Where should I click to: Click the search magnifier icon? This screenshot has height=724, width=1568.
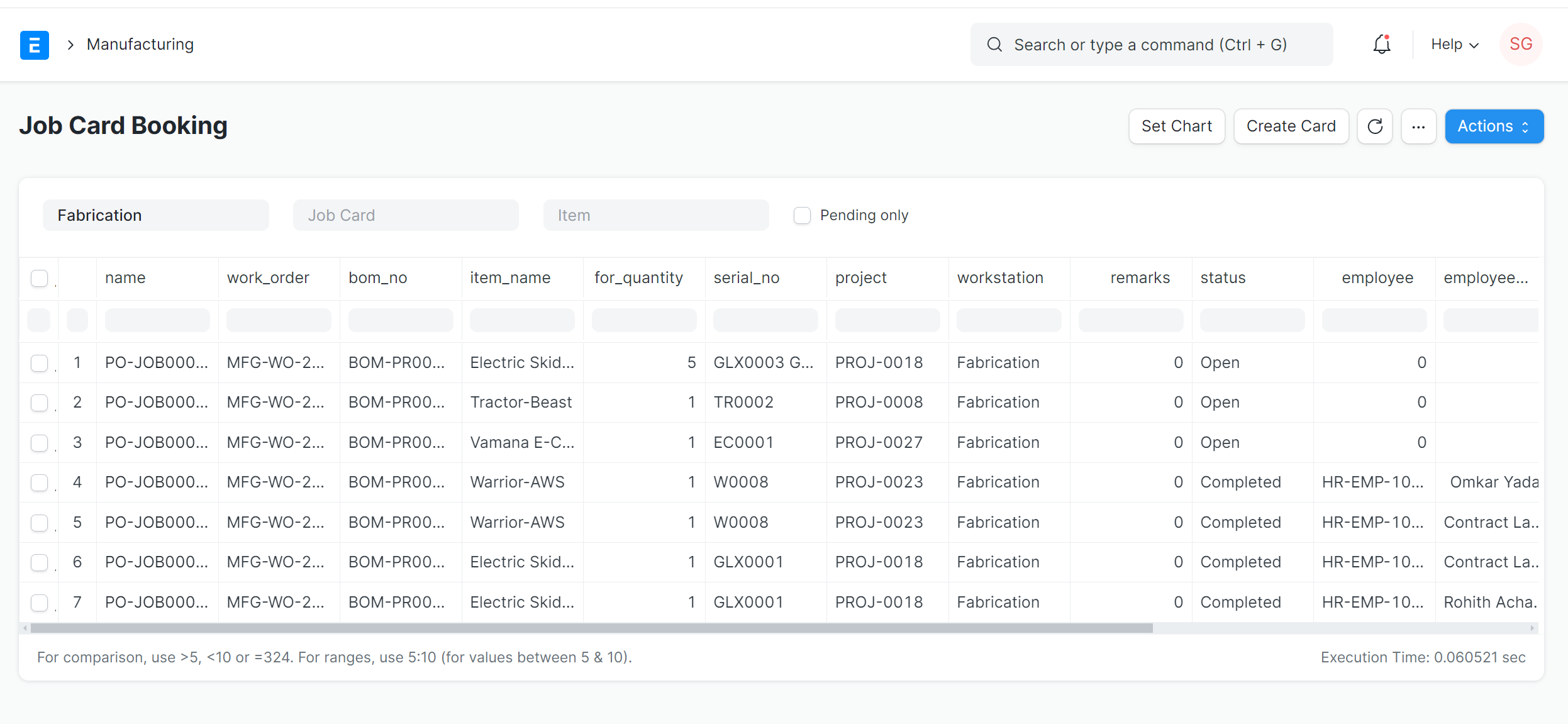[x=994, y=45]
